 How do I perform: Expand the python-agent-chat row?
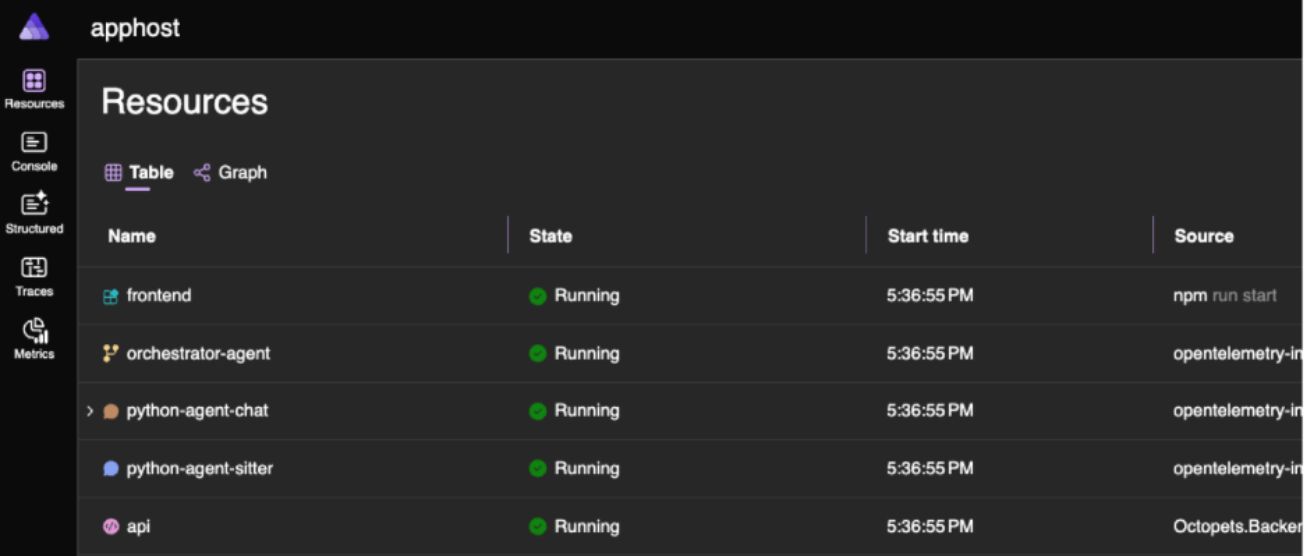pos(90,411)
